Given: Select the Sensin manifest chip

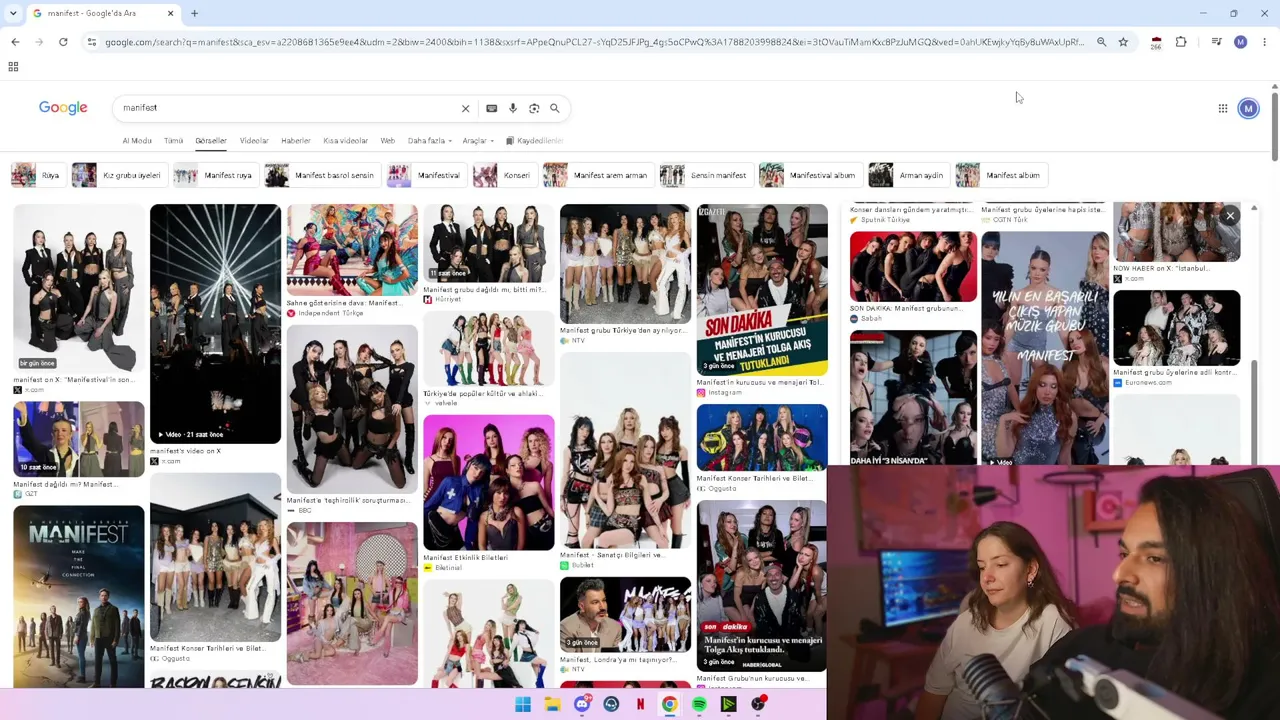Looking at the screenshot, I should (x=705, y=175).
